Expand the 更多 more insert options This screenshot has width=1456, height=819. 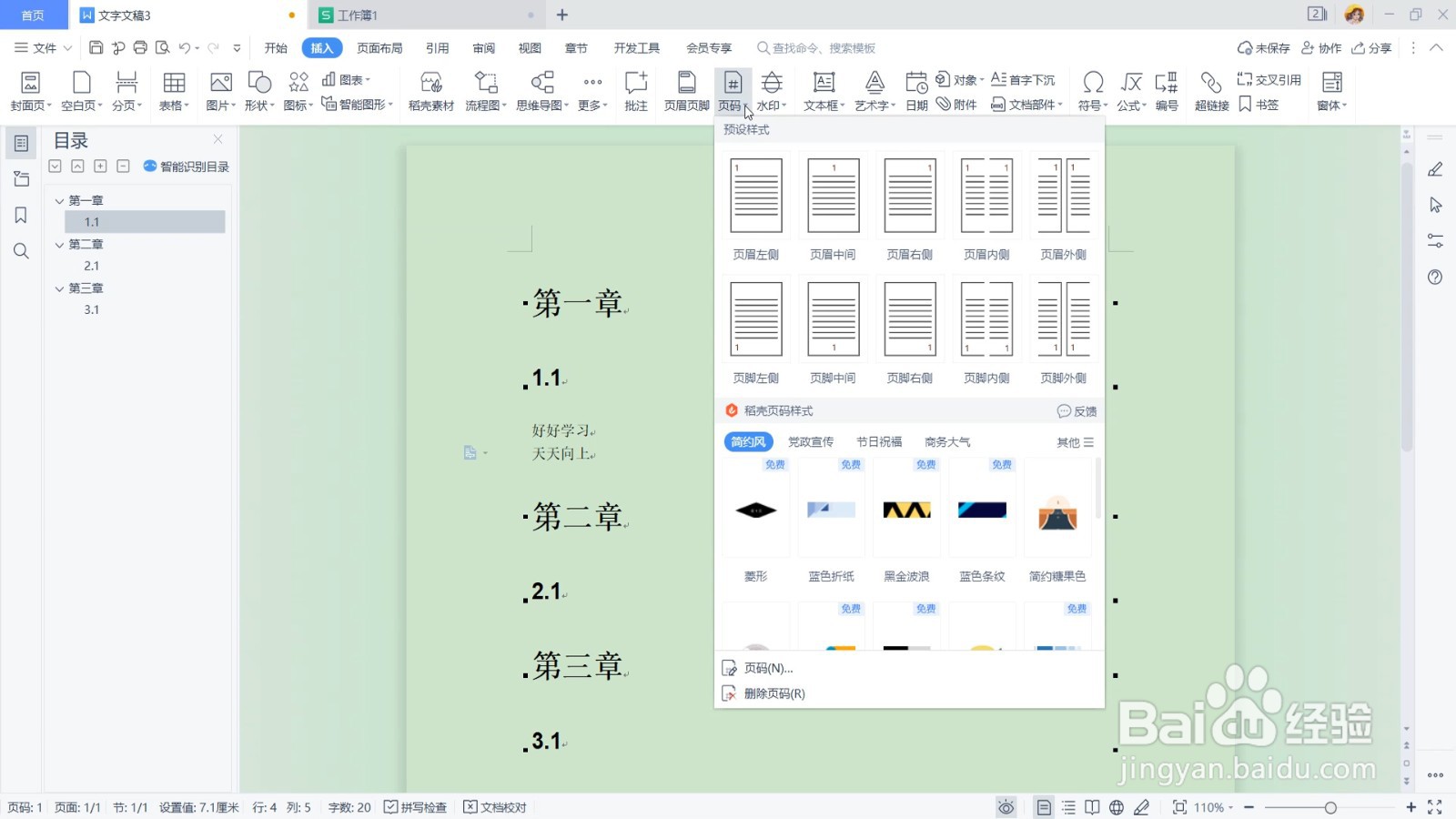(592, 92)
